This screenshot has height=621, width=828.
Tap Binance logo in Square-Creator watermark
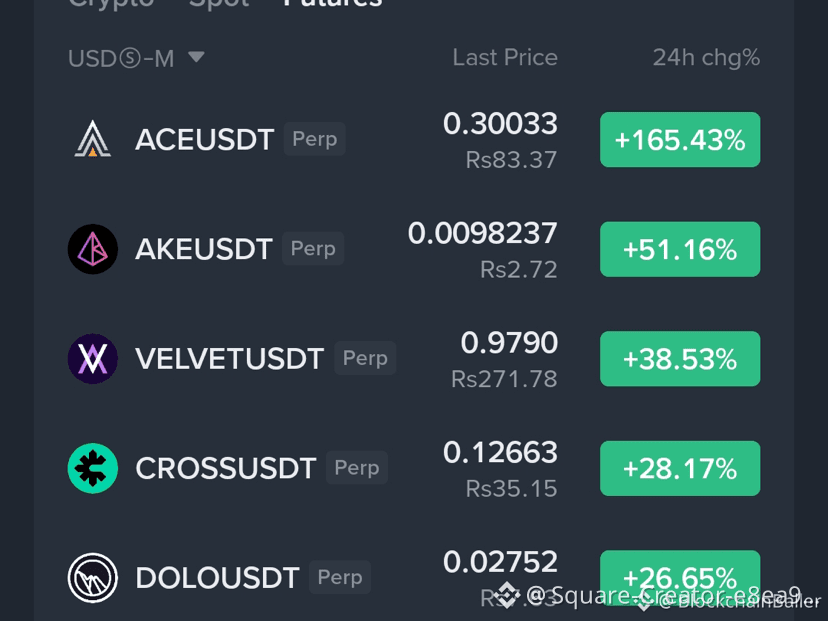[x=506, y=596]
